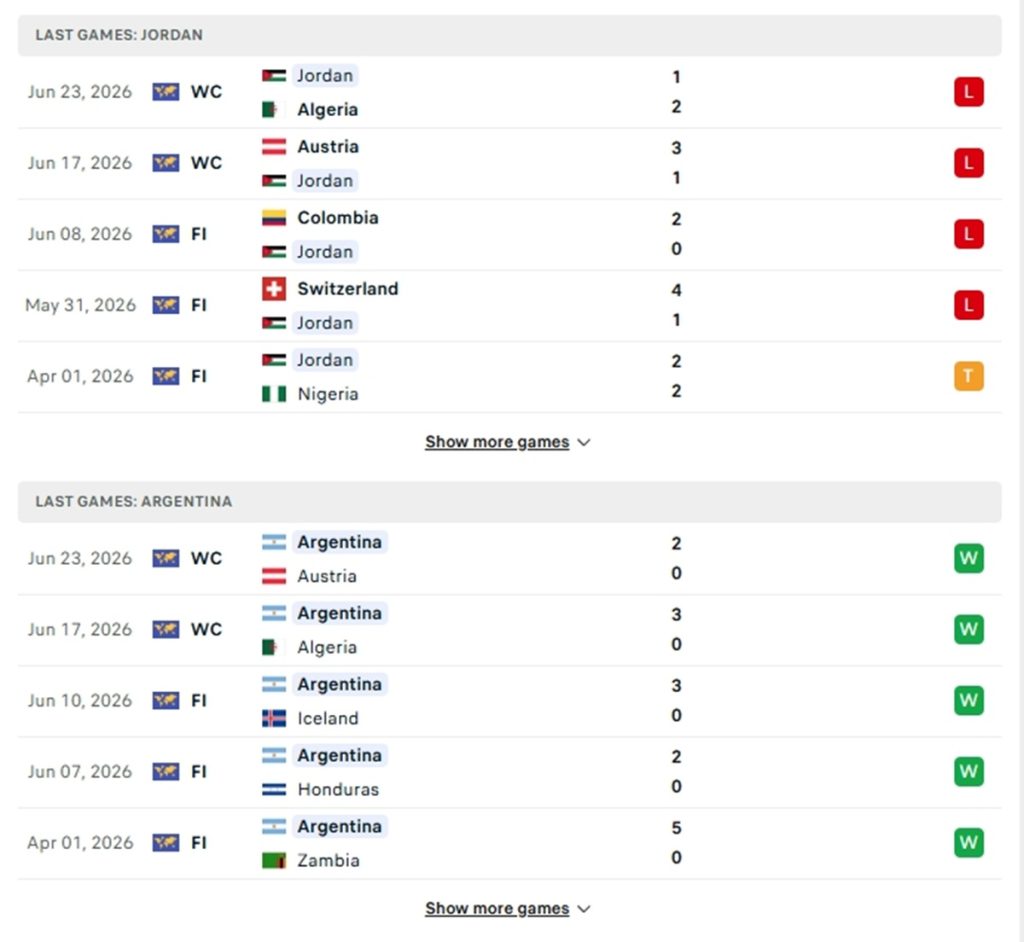Expand Show more games under Argentina

pos(507,909)
